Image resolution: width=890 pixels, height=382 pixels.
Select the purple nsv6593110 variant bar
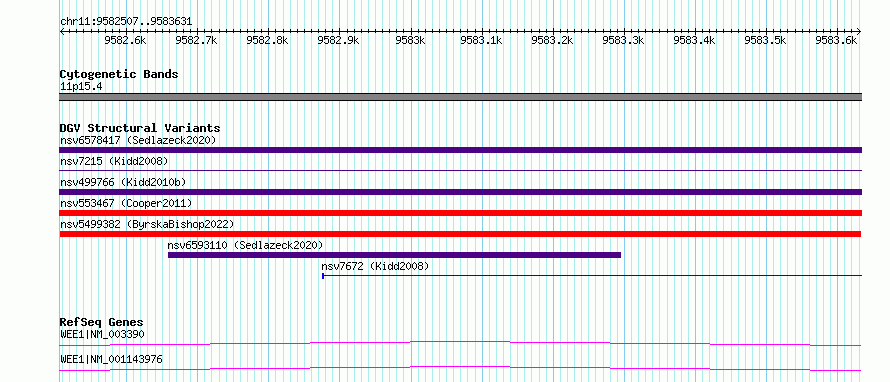tap(394, 255)
